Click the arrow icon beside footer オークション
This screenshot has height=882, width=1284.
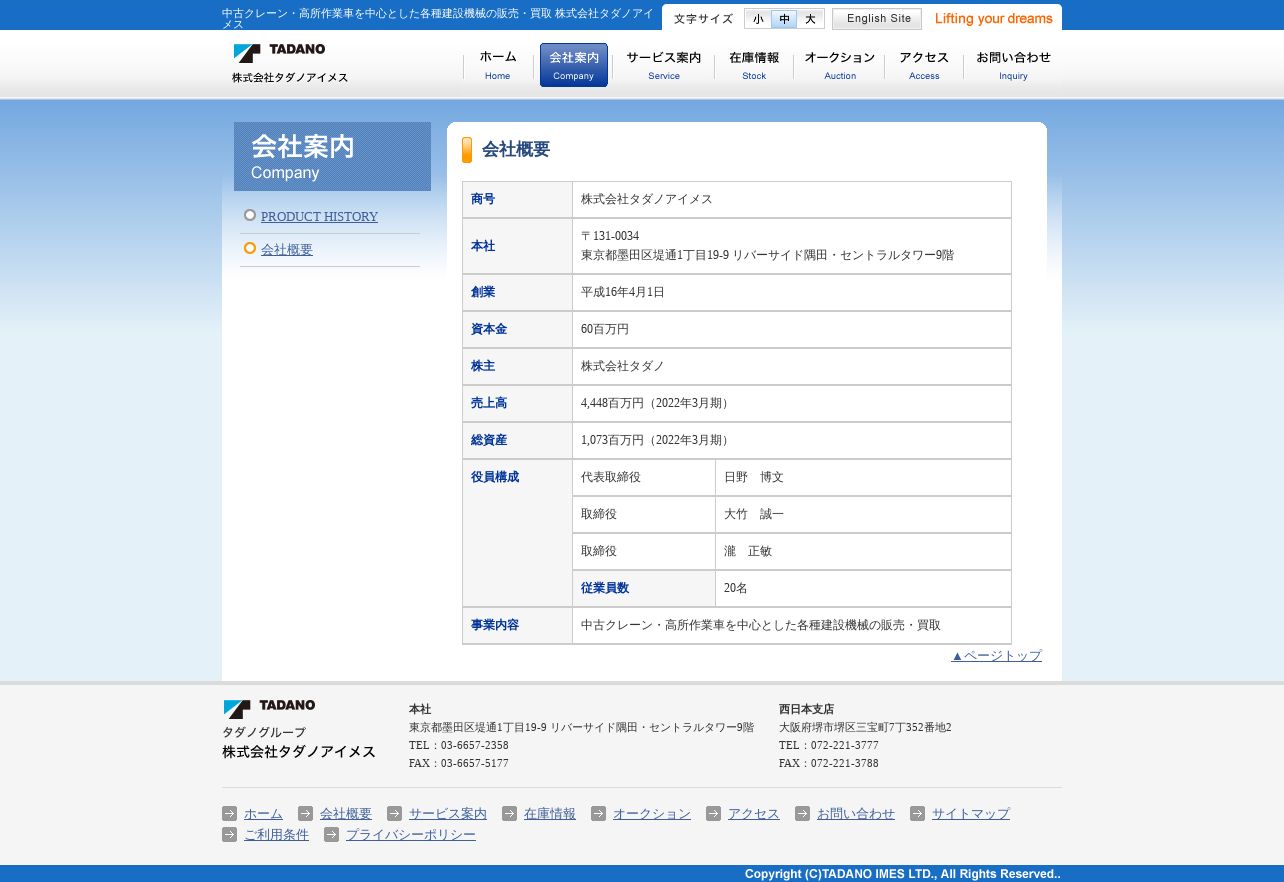tap(599, 814)
